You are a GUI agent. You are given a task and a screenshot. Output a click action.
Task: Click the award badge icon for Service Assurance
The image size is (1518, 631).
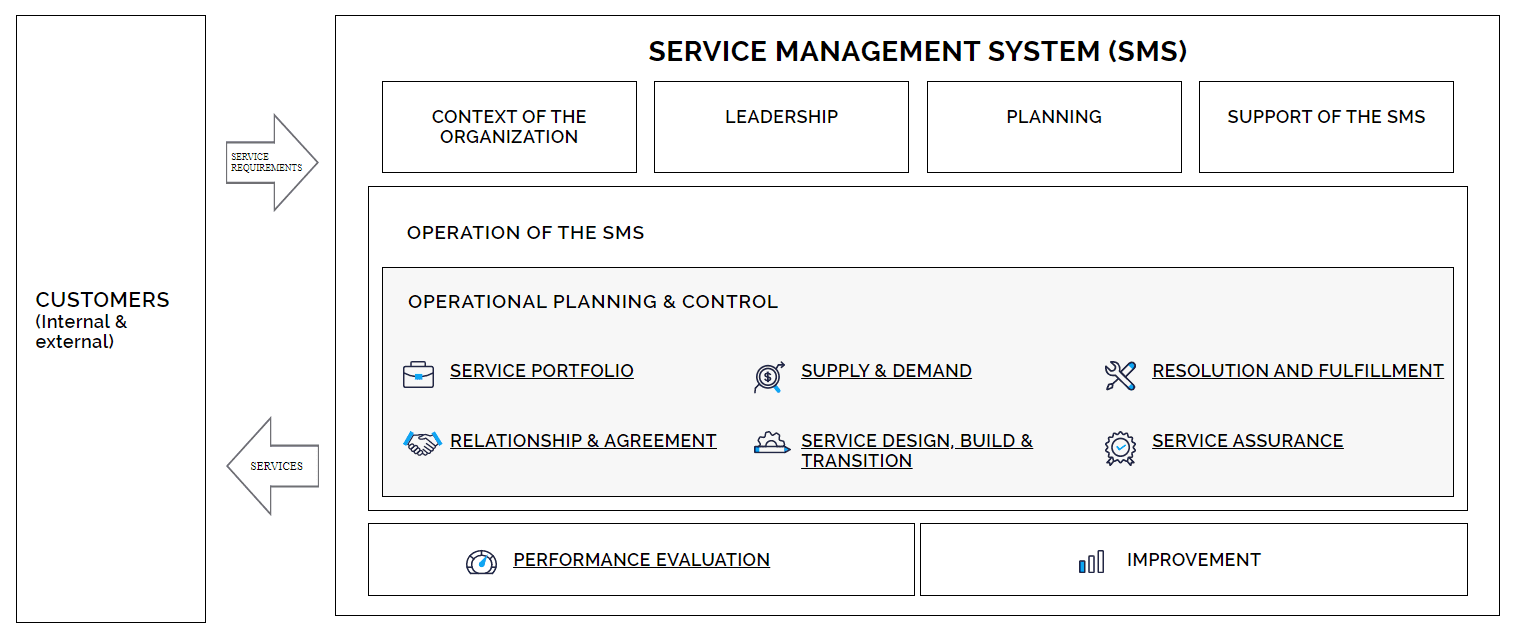(x=1120, y=447)
